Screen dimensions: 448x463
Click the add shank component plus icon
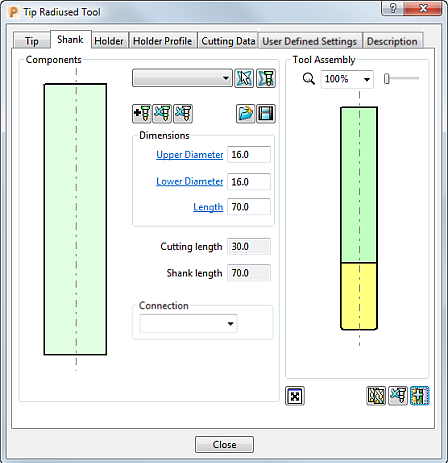tap(142, 114)
